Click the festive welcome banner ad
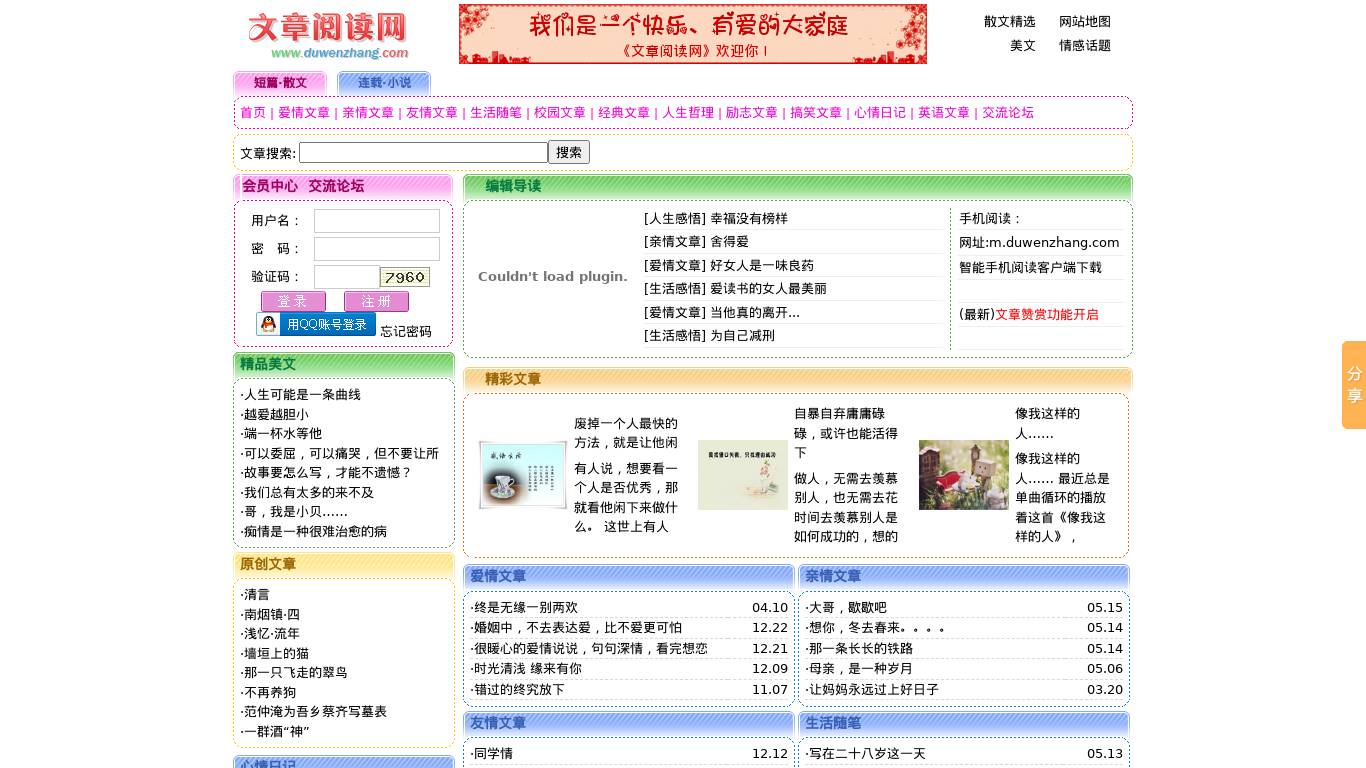This screenshot has height=768, width=1366. tap(692, 33)
